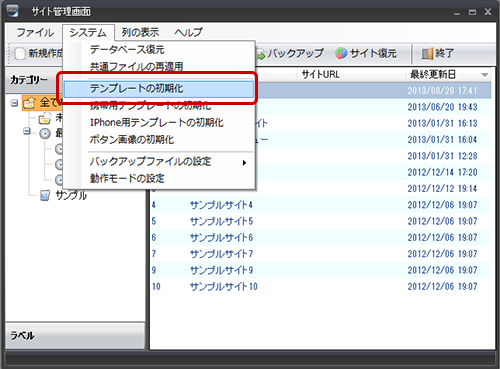Click the サイト復元 globe icon
The image size is (500, 369).
(341, 53)
